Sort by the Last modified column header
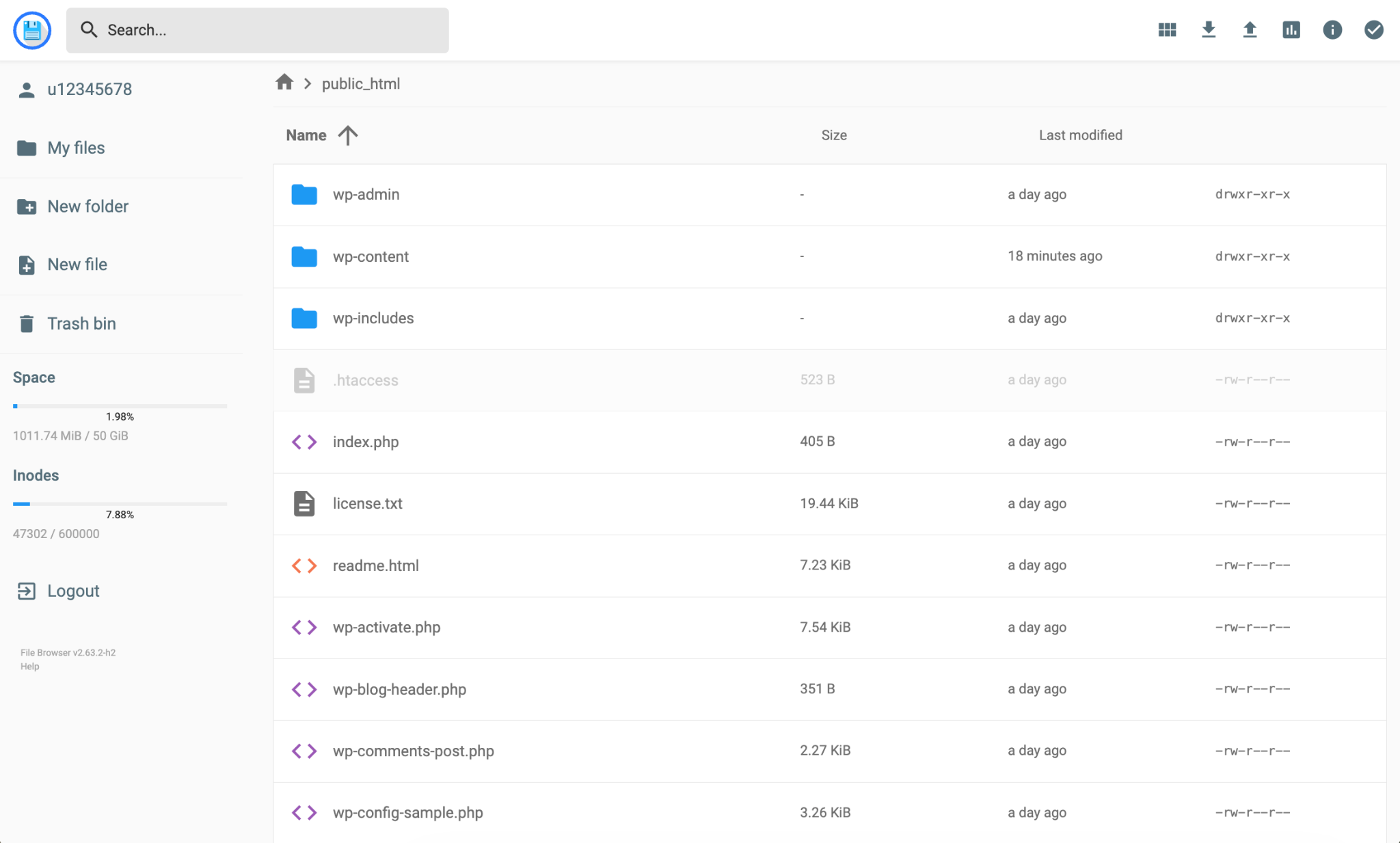1400x843 pixels. (x=1080, y=135)
